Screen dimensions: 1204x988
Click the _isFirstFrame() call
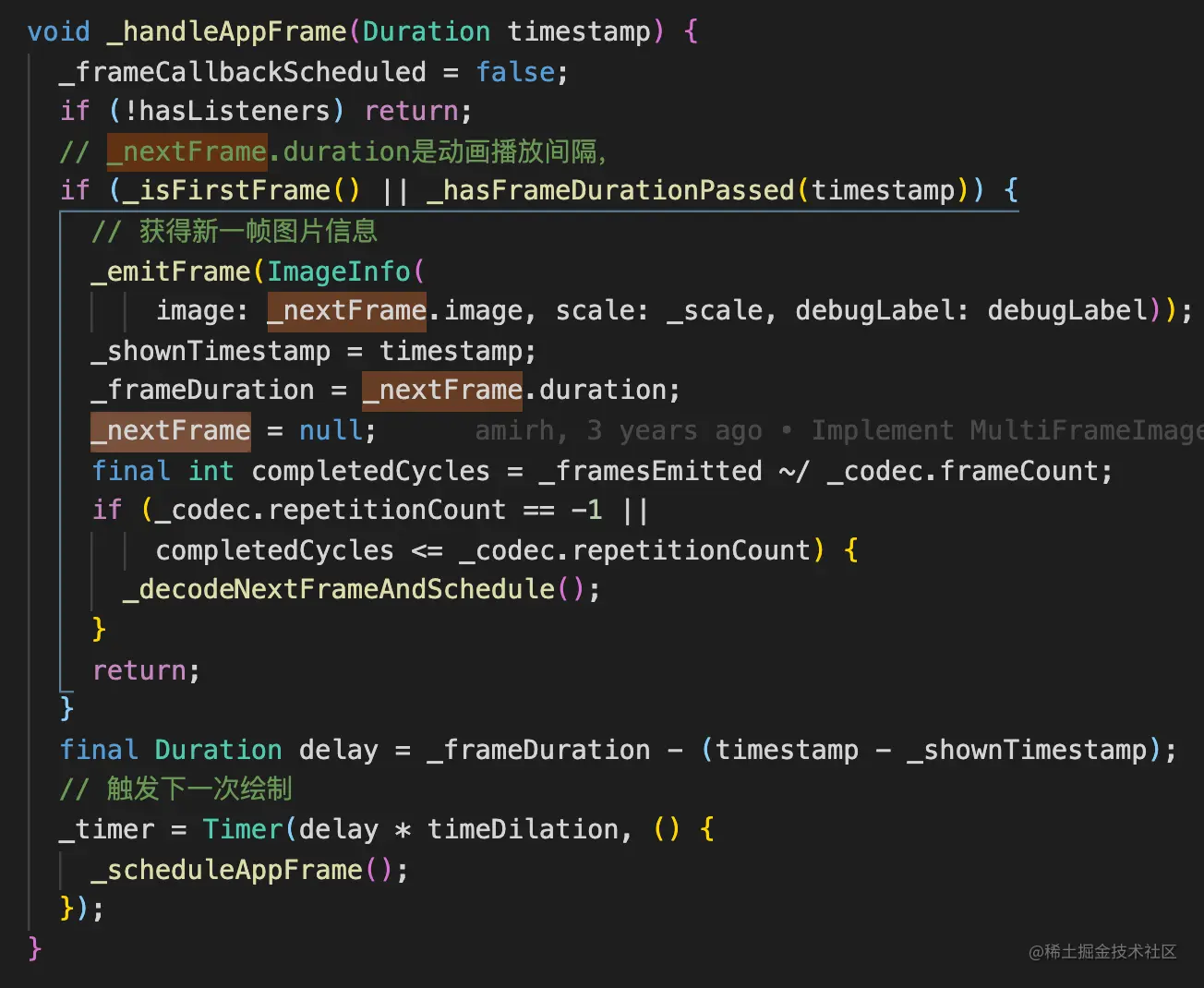[241, 191]
